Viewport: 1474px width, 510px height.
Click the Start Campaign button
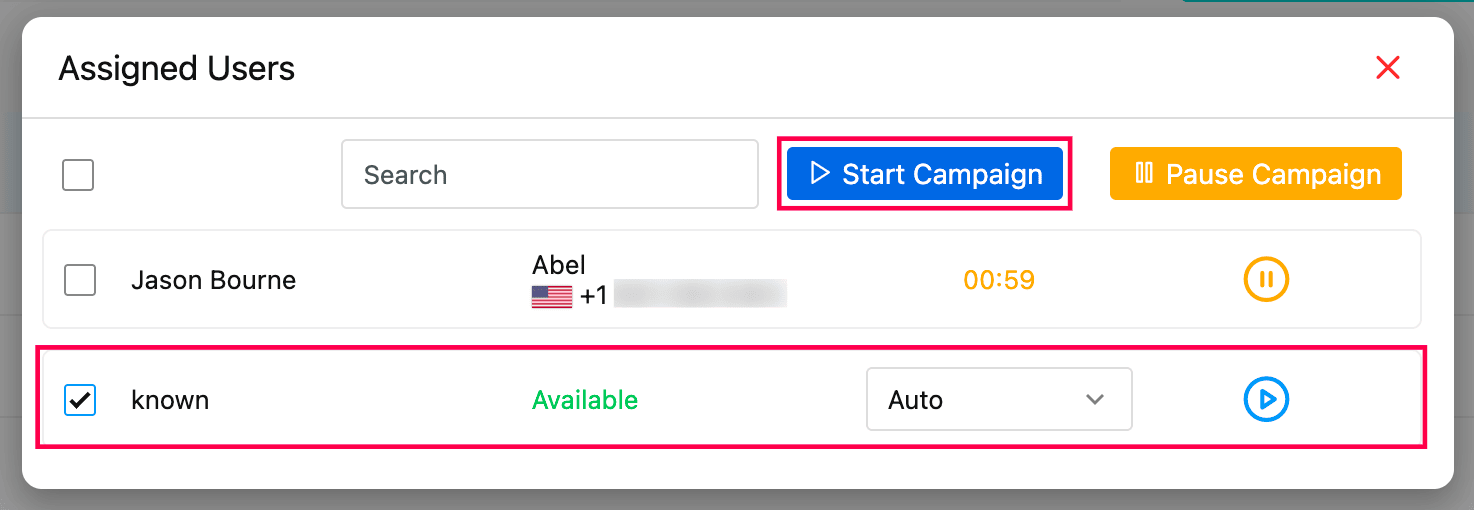coord(924,174)
